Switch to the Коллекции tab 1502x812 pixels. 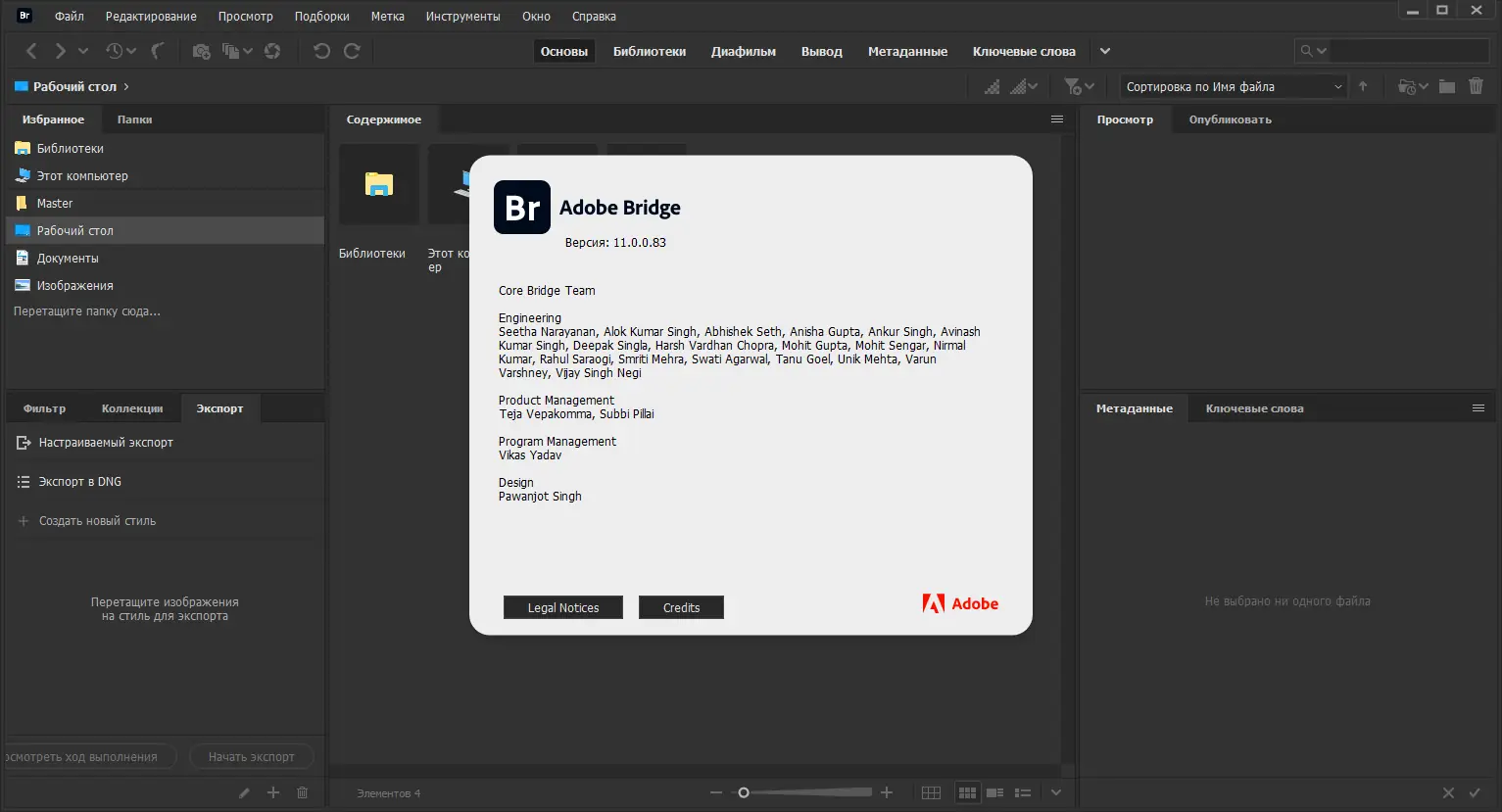(x=132, y=408)
